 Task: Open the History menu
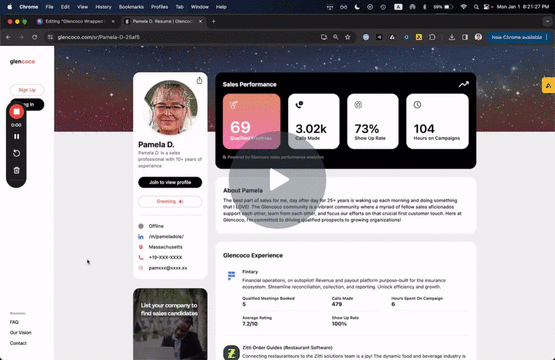[103, 7]
